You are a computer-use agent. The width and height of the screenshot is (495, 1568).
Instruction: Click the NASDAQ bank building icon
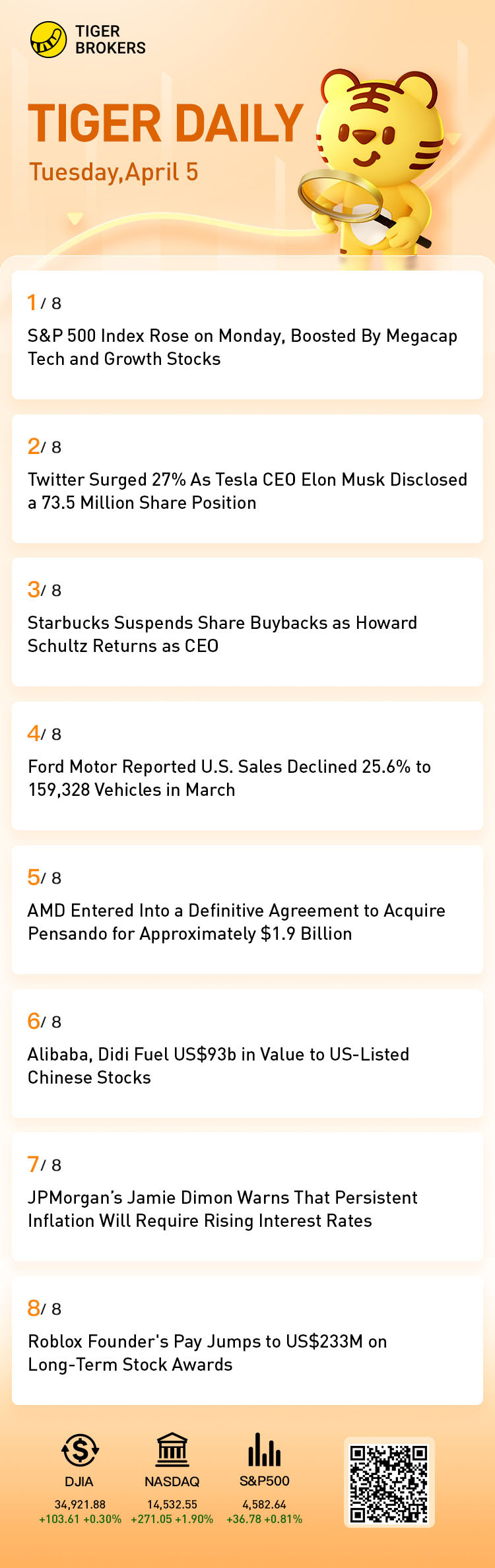point(172,1449)
